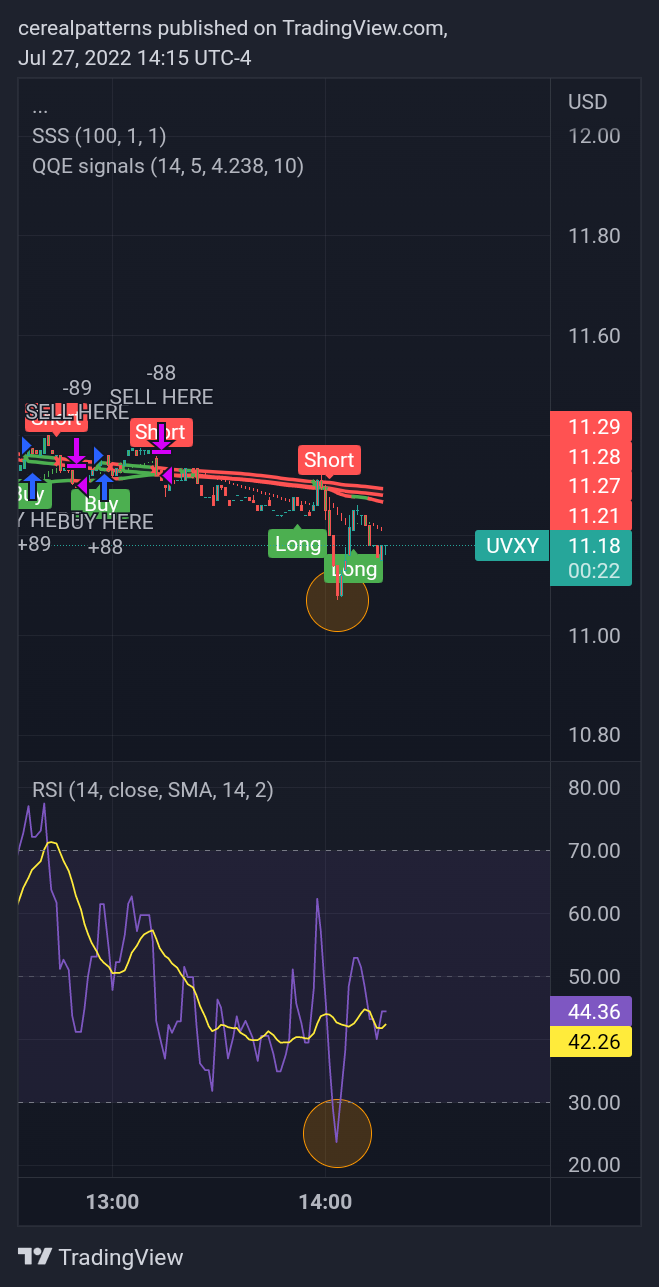Click the 11.00 price axis label
The height and width of the screenshot is (1287, 659).
coord(594,636)
